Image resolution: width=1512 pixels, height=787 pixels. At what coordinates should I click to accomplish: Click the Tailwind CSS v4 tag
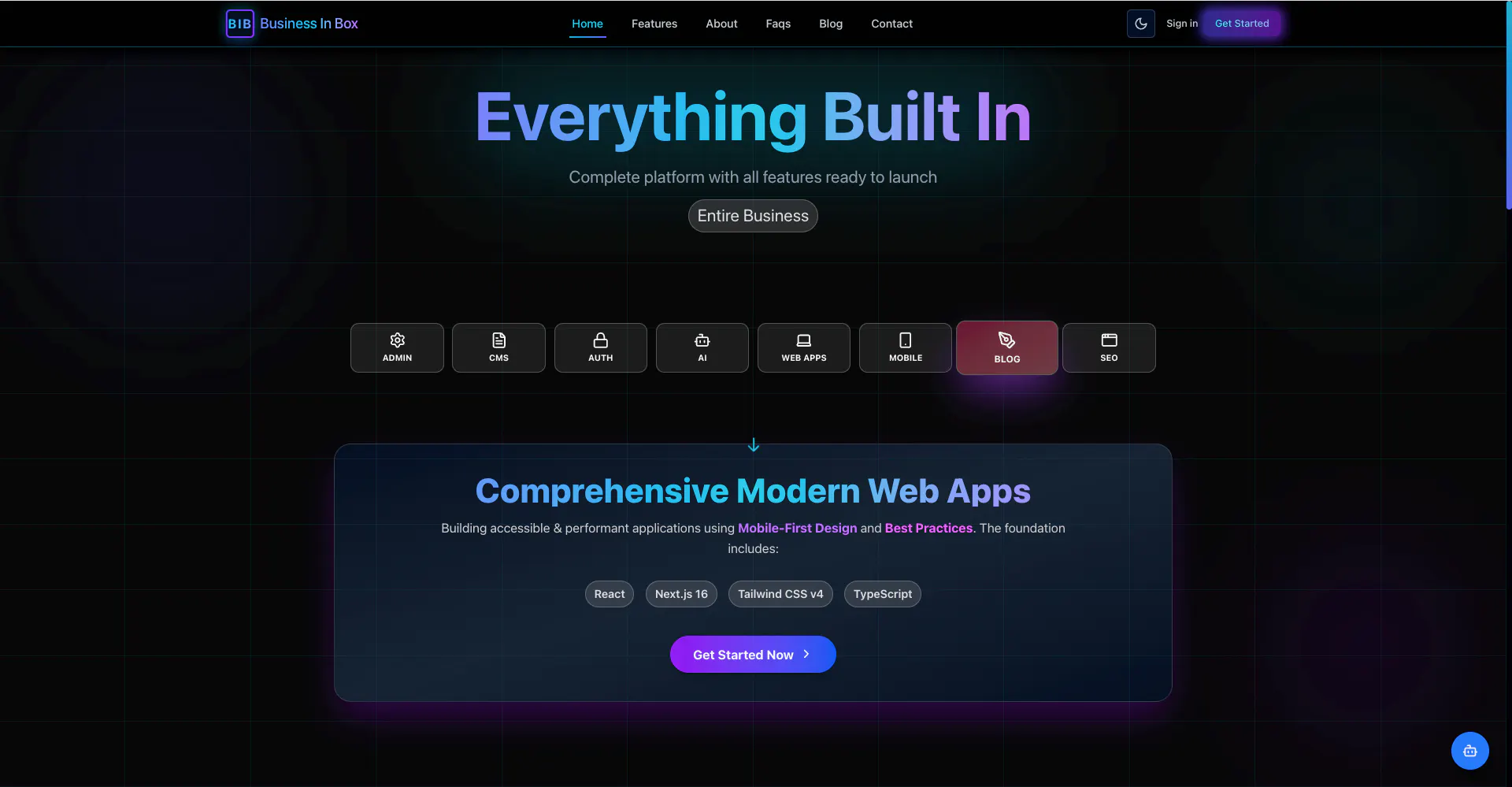tap(780, 594)
